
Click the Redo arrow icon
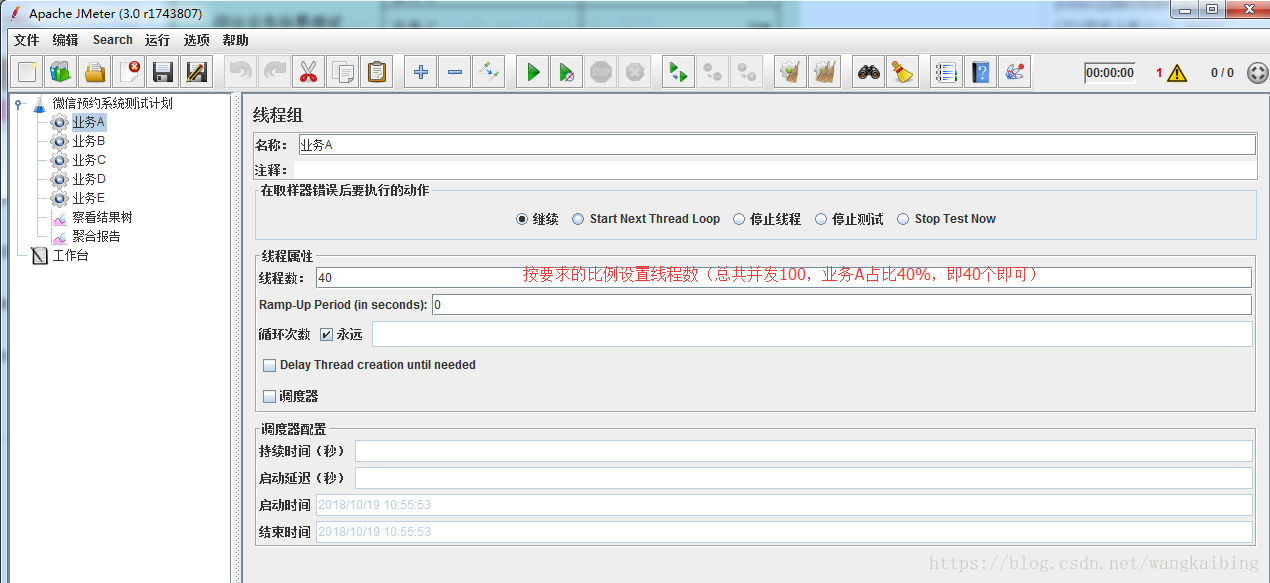pyautogui.click(x=274, y=72)
